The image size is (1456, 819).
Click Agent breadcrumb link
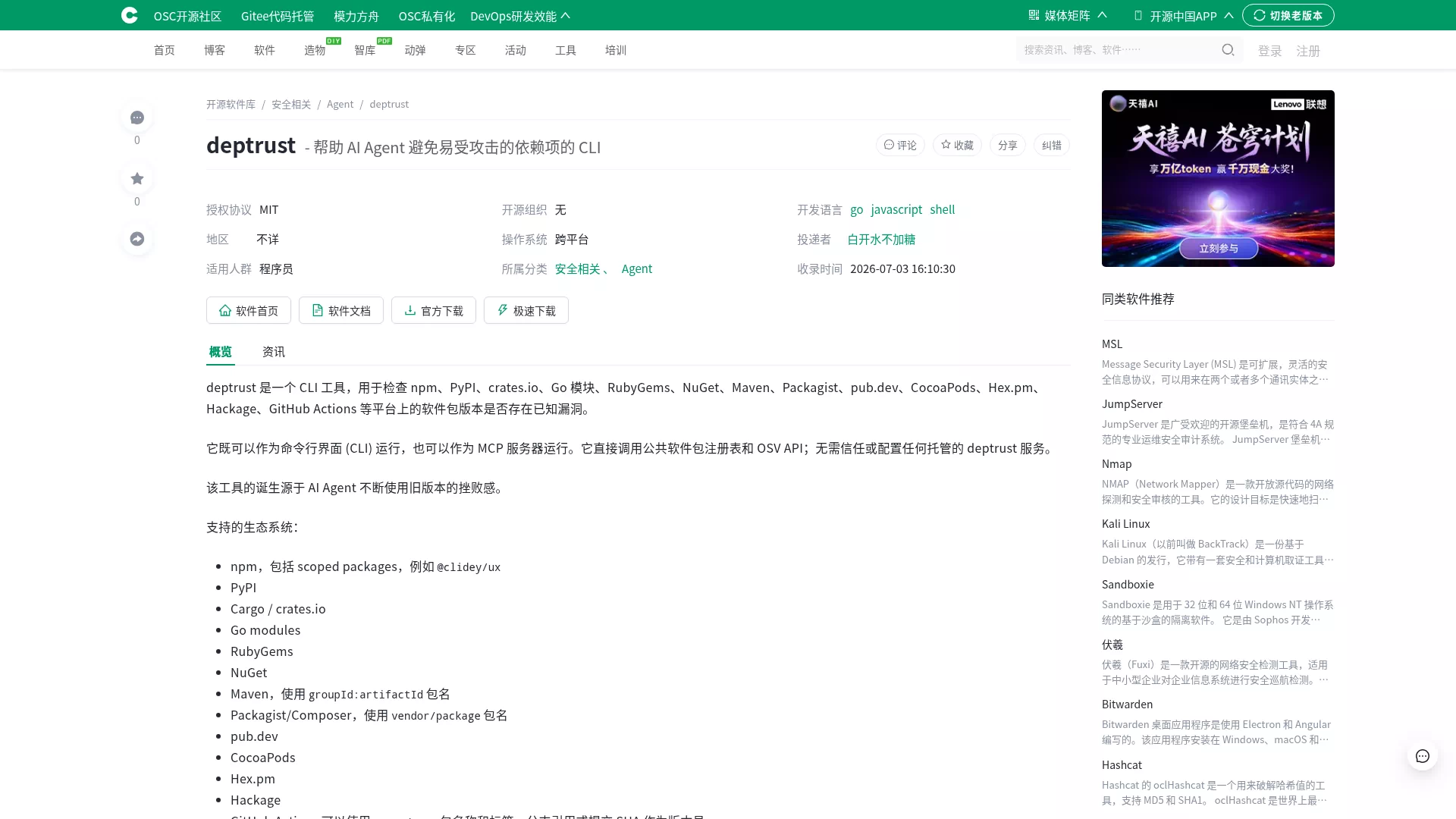340,104
